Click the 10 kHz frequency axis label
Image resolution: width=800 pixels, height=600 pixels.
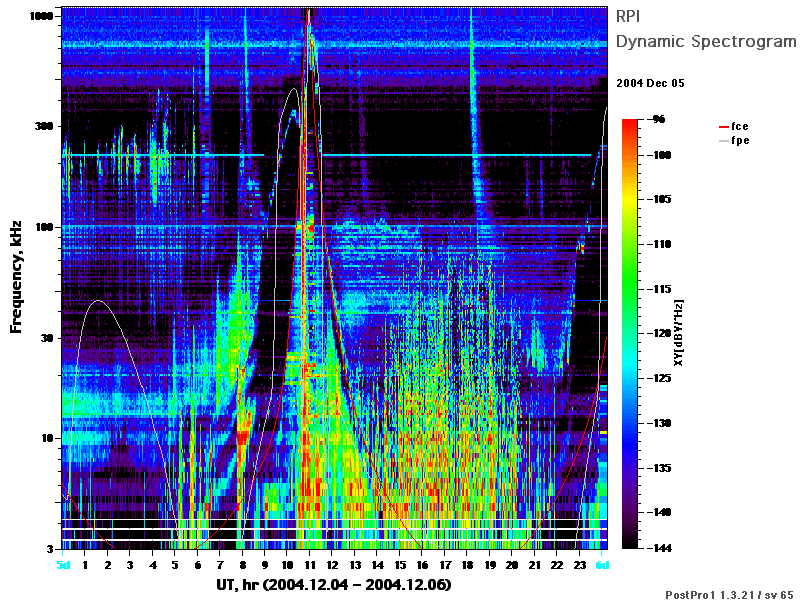coord(47,438)
